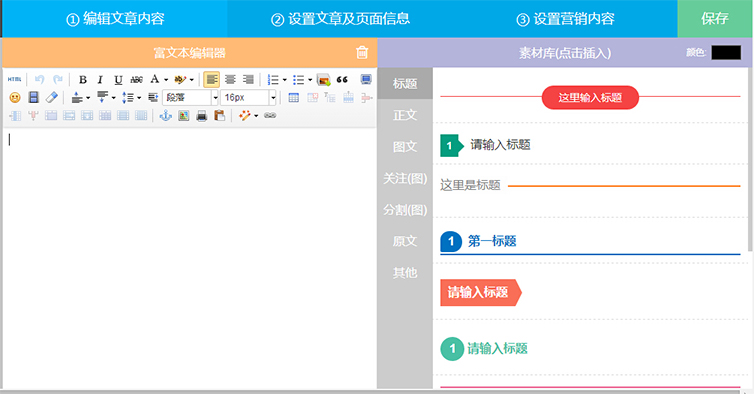754x394 pixels.
Task: Set text alignment to left
Action: coord(212,79)
